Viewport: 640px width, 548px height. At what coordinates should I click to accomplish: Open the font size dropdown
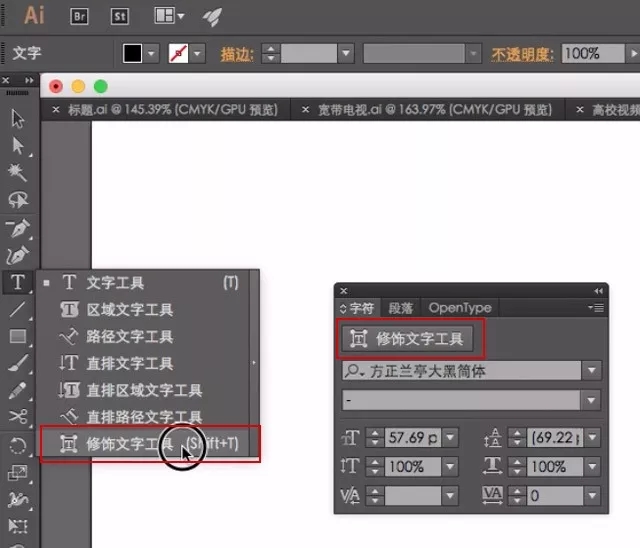pos(450,437)
